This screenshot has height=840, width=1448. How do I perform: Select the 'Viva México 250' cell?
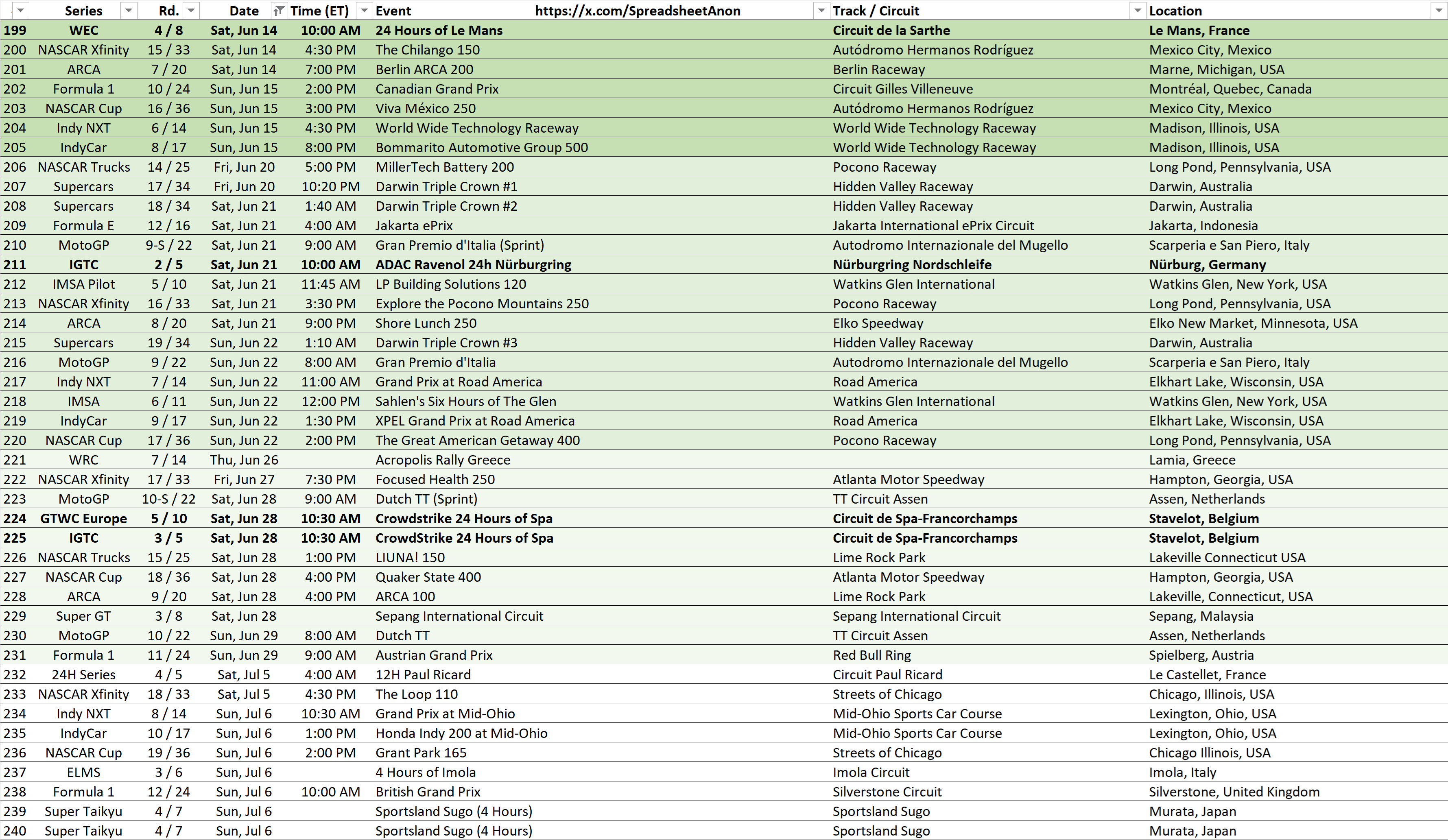[x=425, y=109]
